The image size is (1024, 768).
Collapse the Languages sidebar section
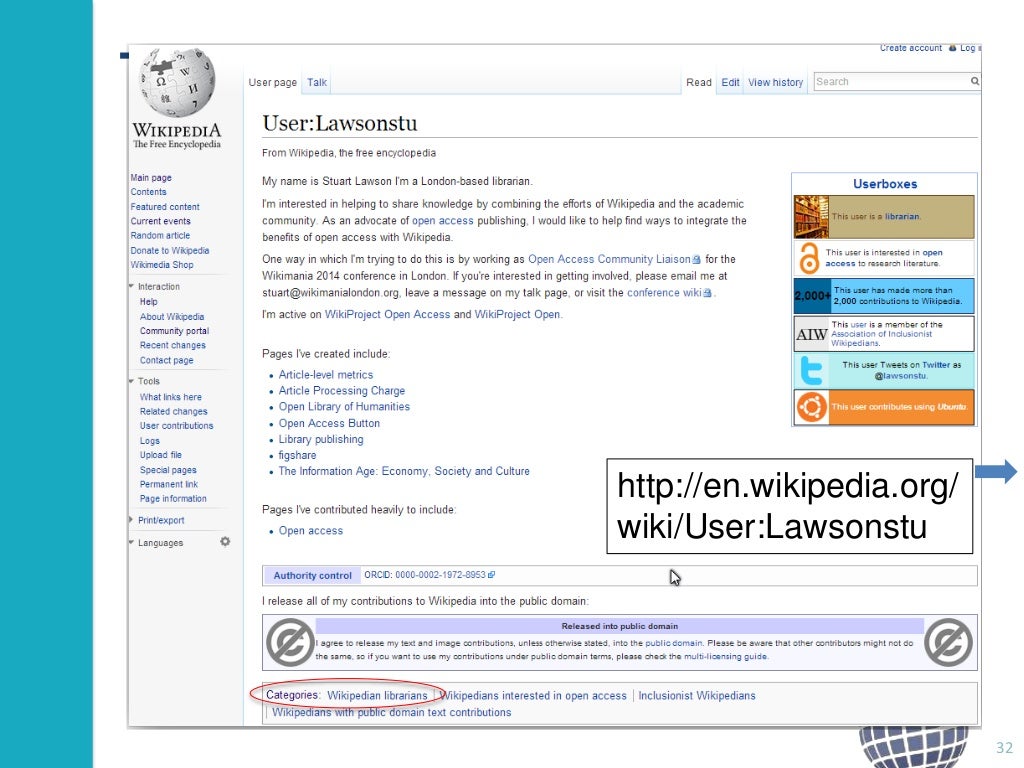coord(131,542)
